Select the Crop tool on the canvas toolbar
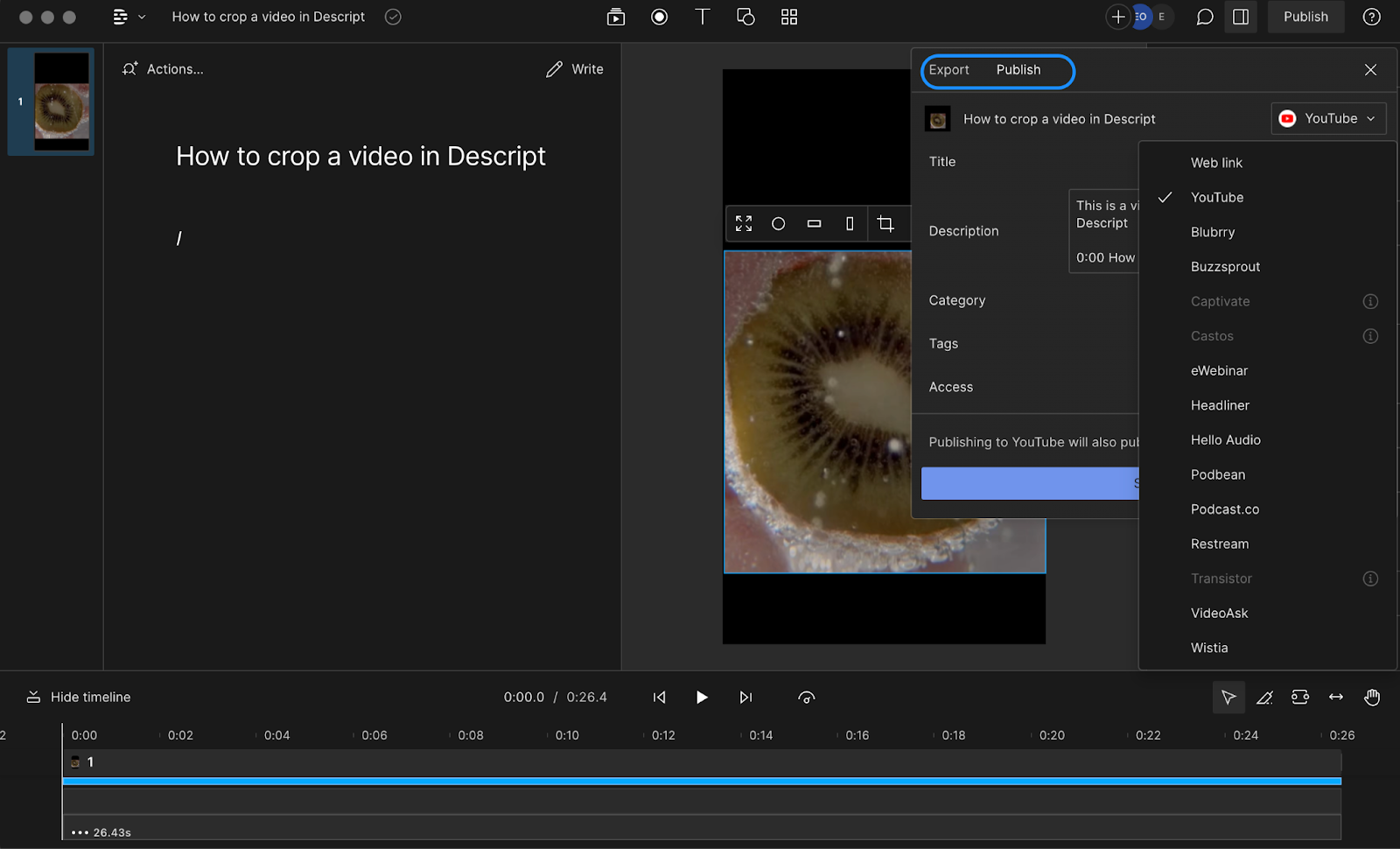The image size is (1400, 849). click(x=886, y=223)
